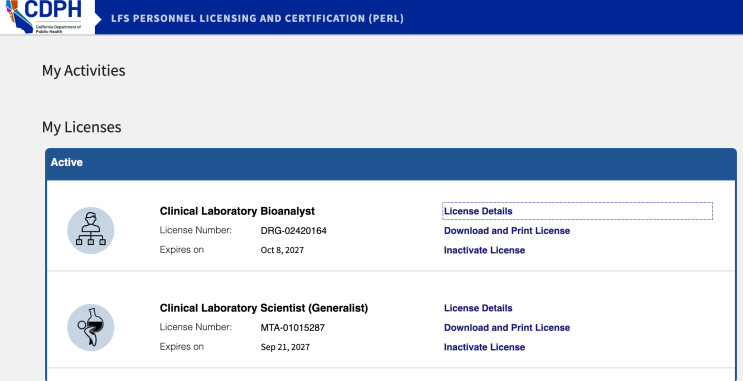Click the Scientist License Number label
The height and width of the screenshot is (381, 743).
click(195, 327)
